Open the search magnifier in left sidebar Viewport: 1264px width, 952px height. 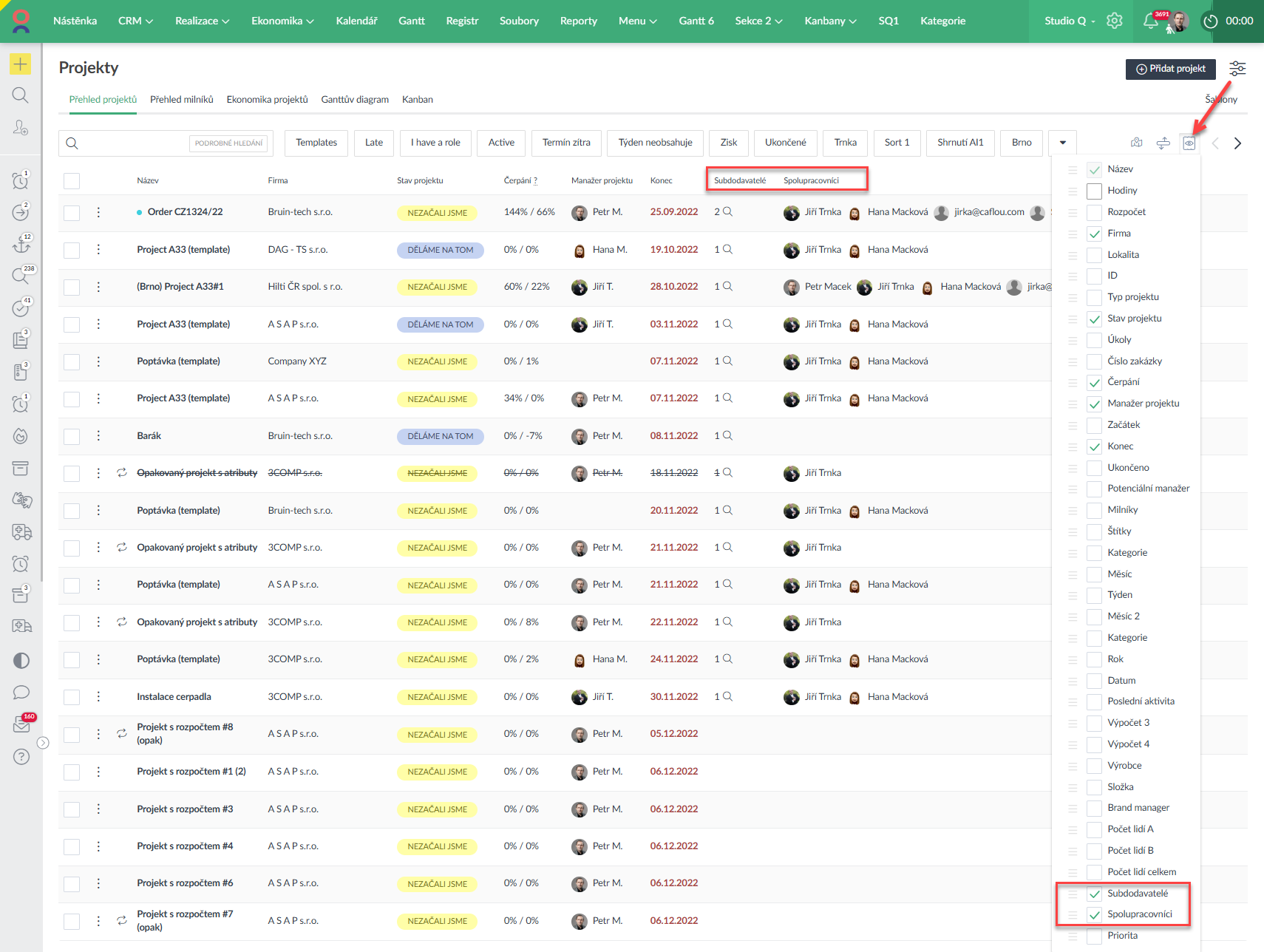pos(20,95)
